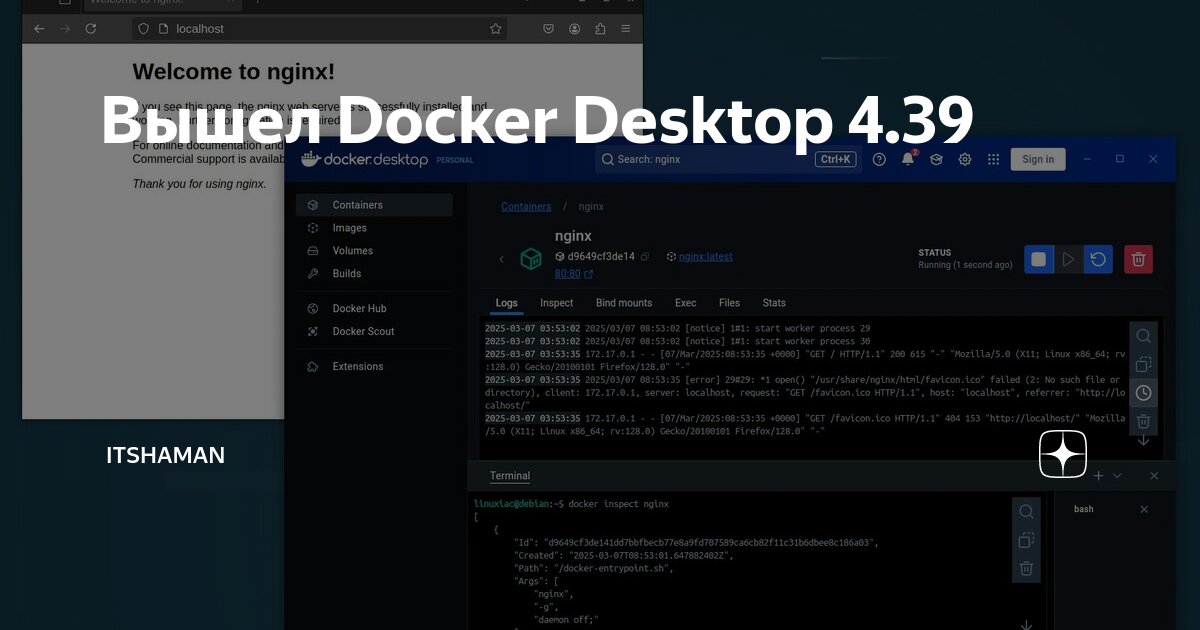Open the Docker Desktop grid apps menu
Image resolution: width=1200 pixels, height=630 pixels.
(993, 159)
